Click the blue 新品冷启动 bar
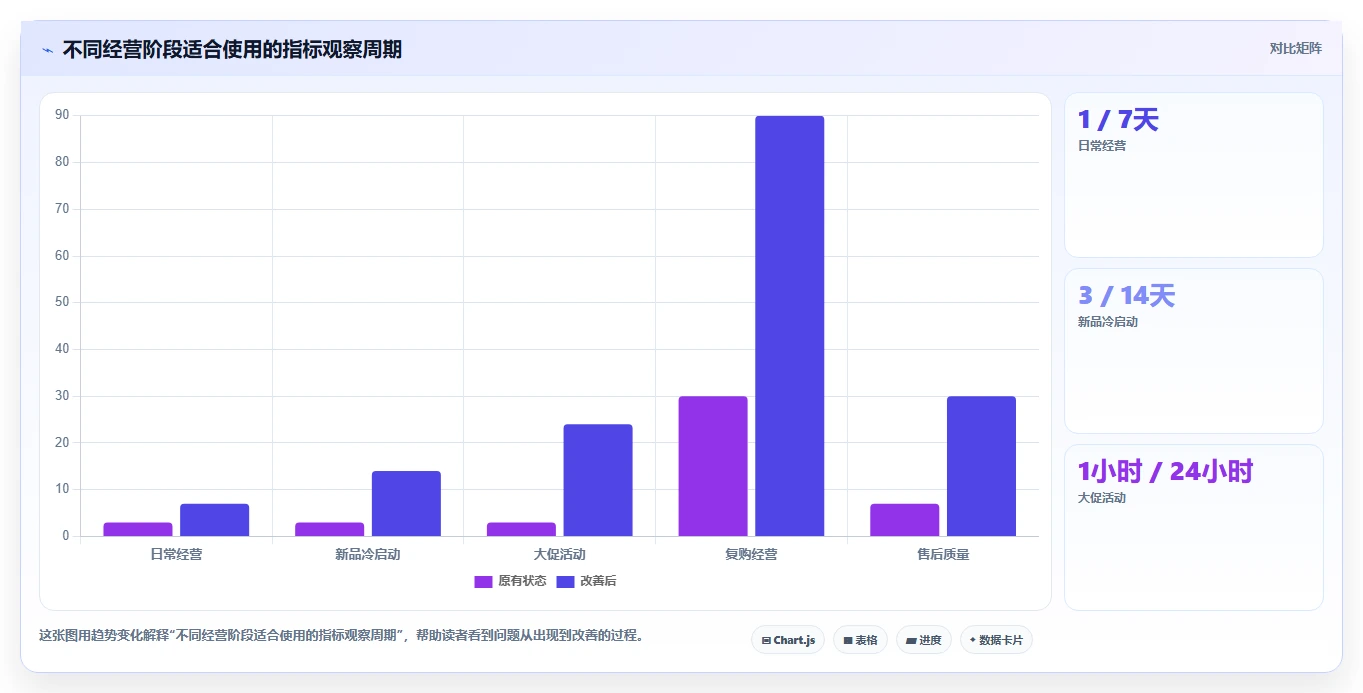 tap(406, 504)
